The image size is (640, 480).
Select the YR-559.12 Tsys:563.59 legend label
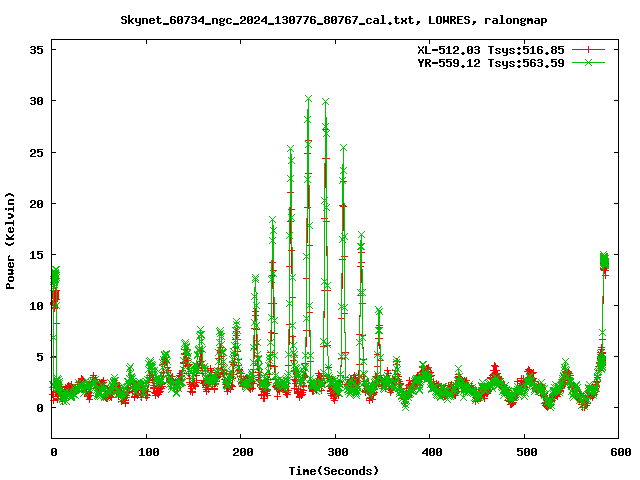tap(490, 63)
